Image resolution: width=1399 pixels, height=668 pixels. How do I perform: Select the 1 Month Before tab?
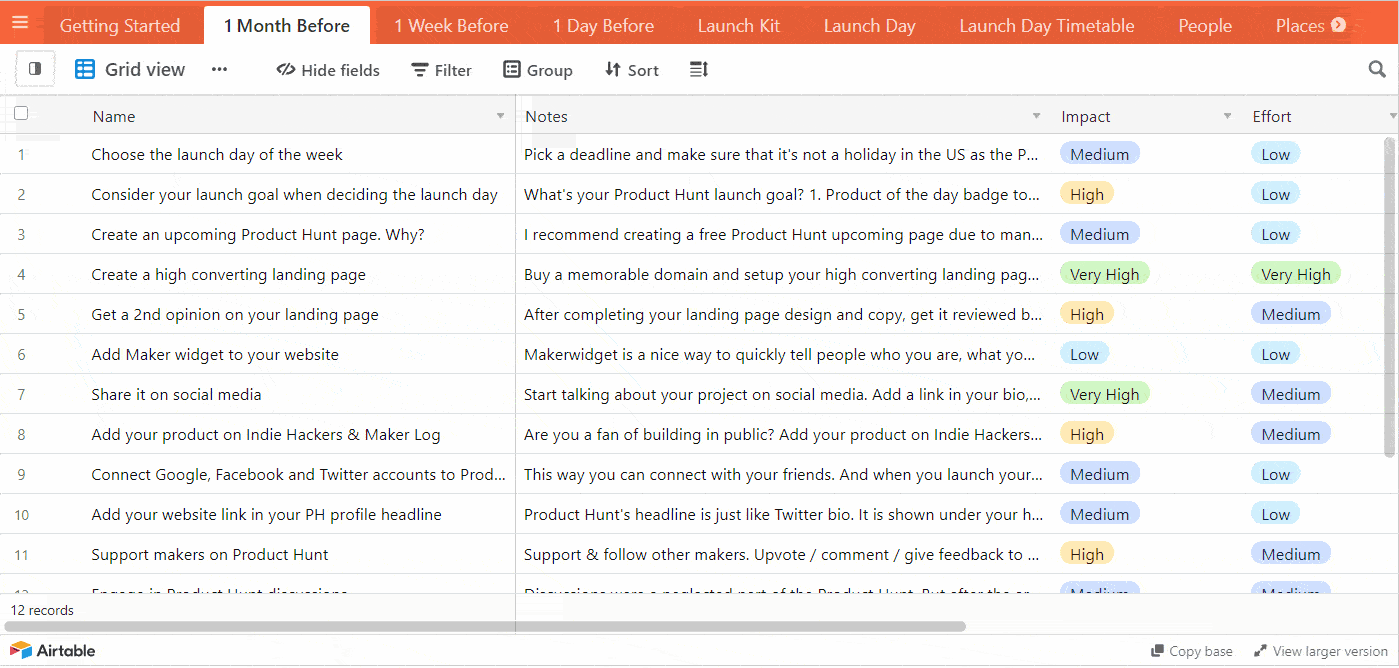pos(287,26)
